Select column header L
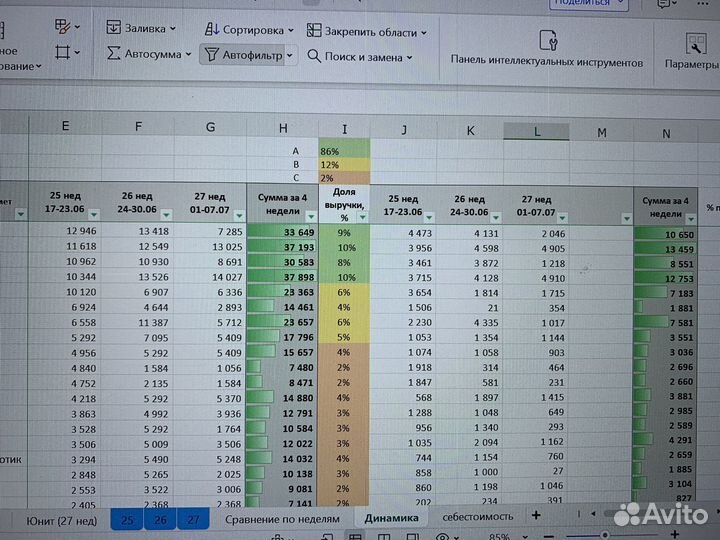This screenshot has height=540, width=720. click(x=536, y=131)
